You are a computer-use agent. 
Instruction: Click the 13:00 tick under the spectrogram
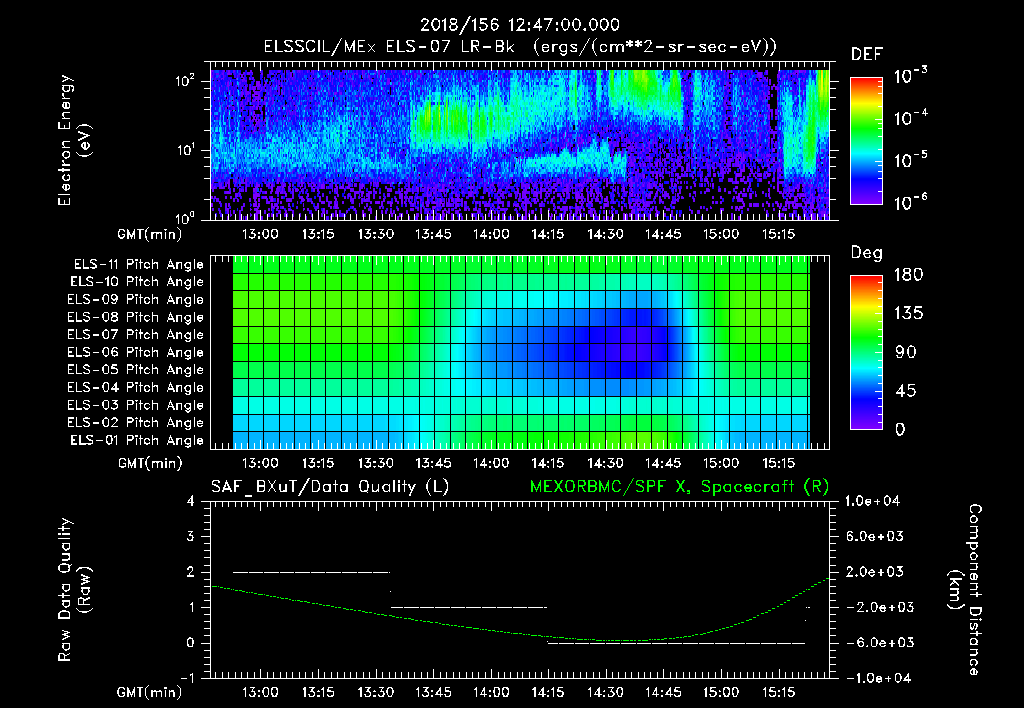point(260,234)
